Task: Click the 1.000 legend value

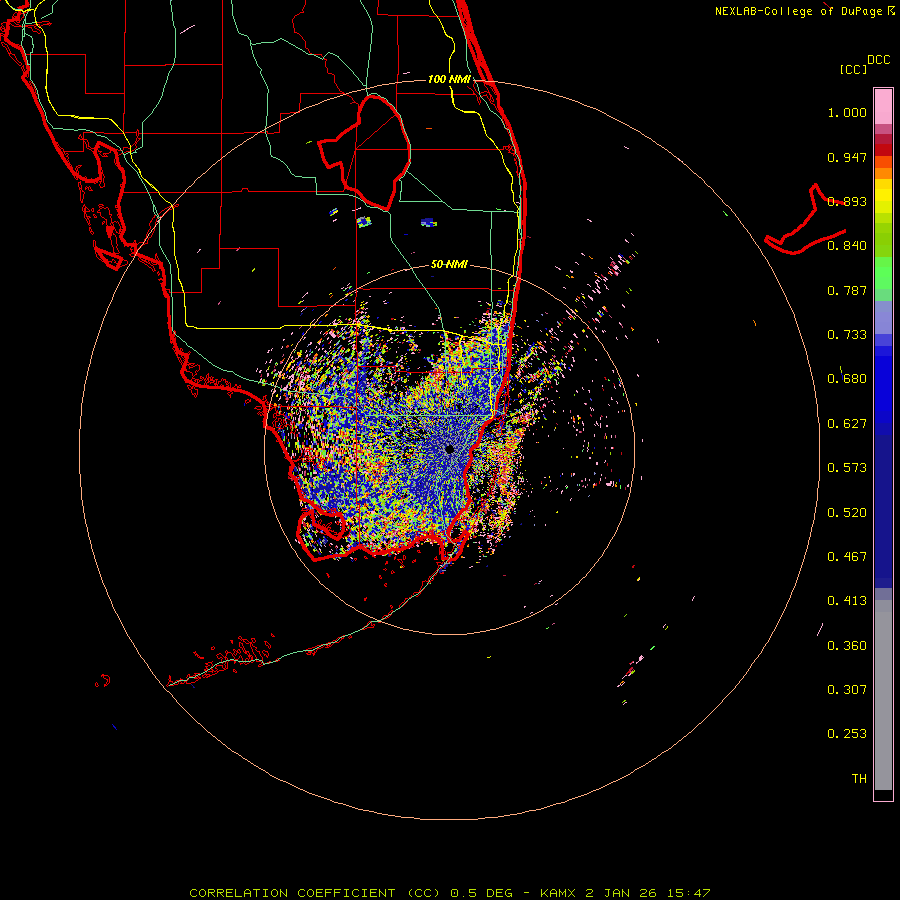Action: coord(847,112)
